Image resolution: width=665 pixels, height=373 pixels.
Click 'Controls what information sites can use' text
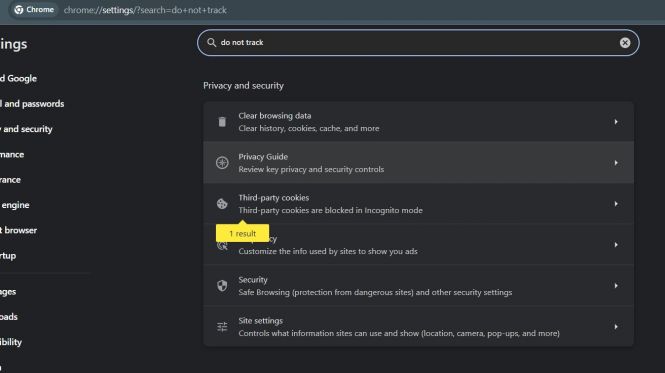point(399,333)
